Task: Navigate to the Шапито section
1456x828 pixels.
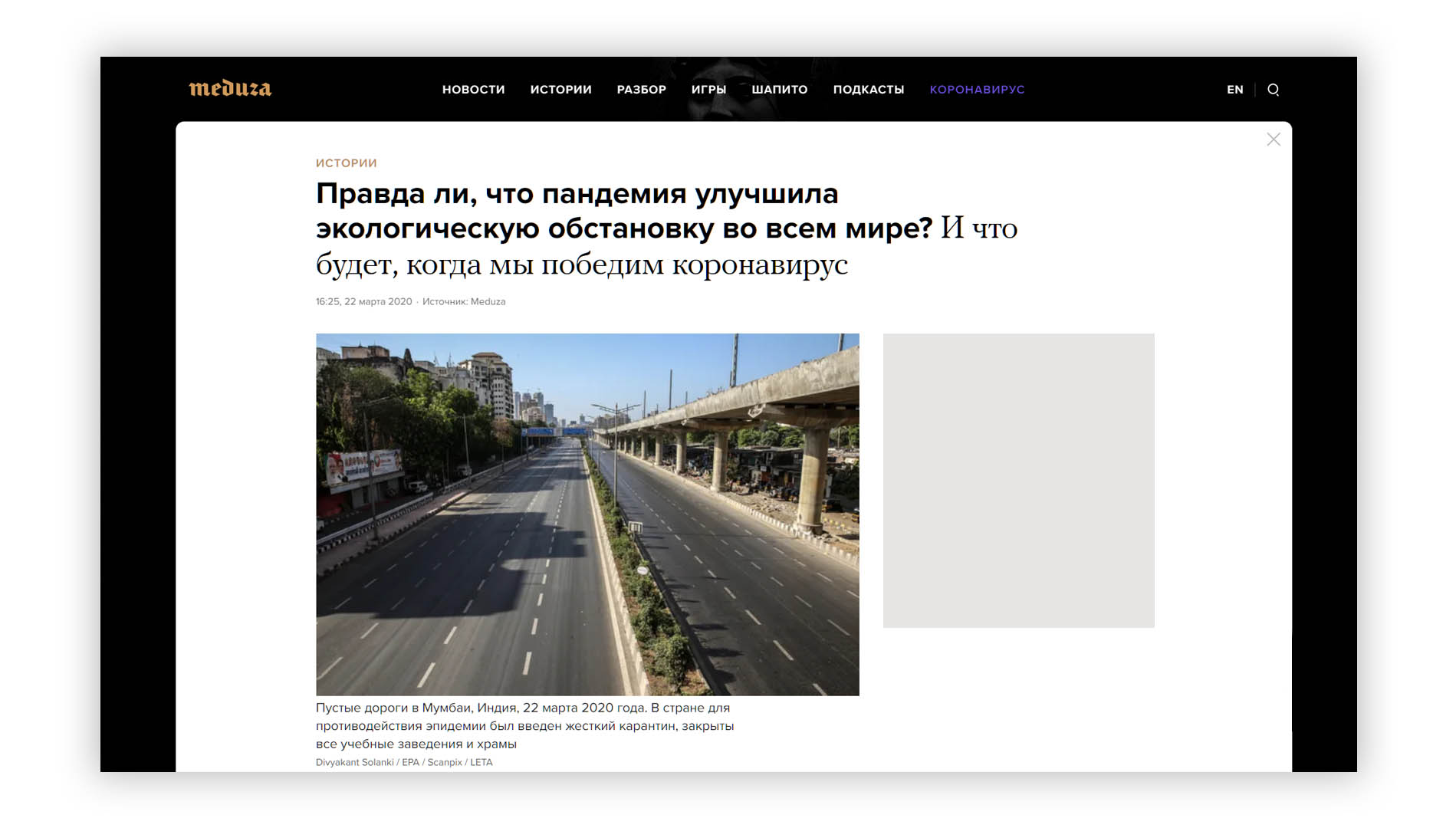Action: [x=779, y=90]
